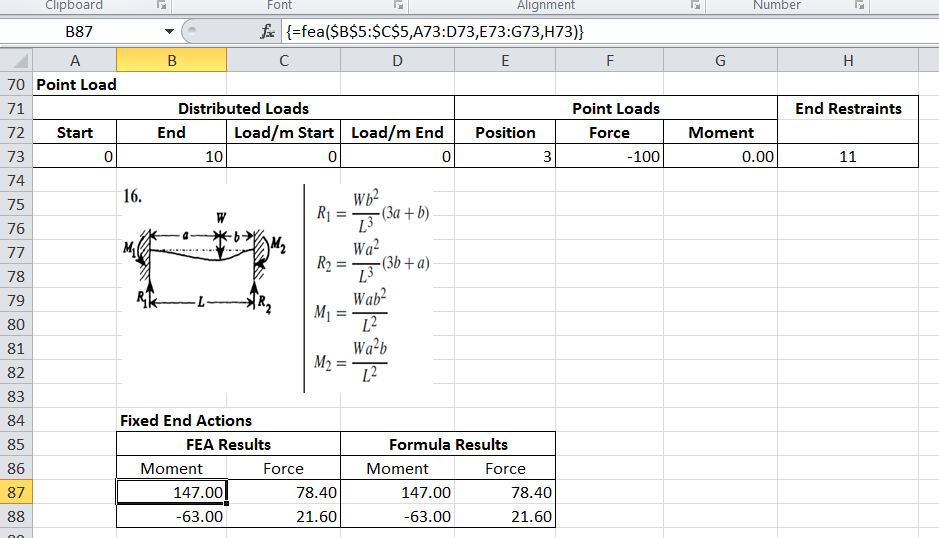The width and height of the screenshot is (939, 538).
Task: Select the Formula Results header cell
Action: (448, 445)
